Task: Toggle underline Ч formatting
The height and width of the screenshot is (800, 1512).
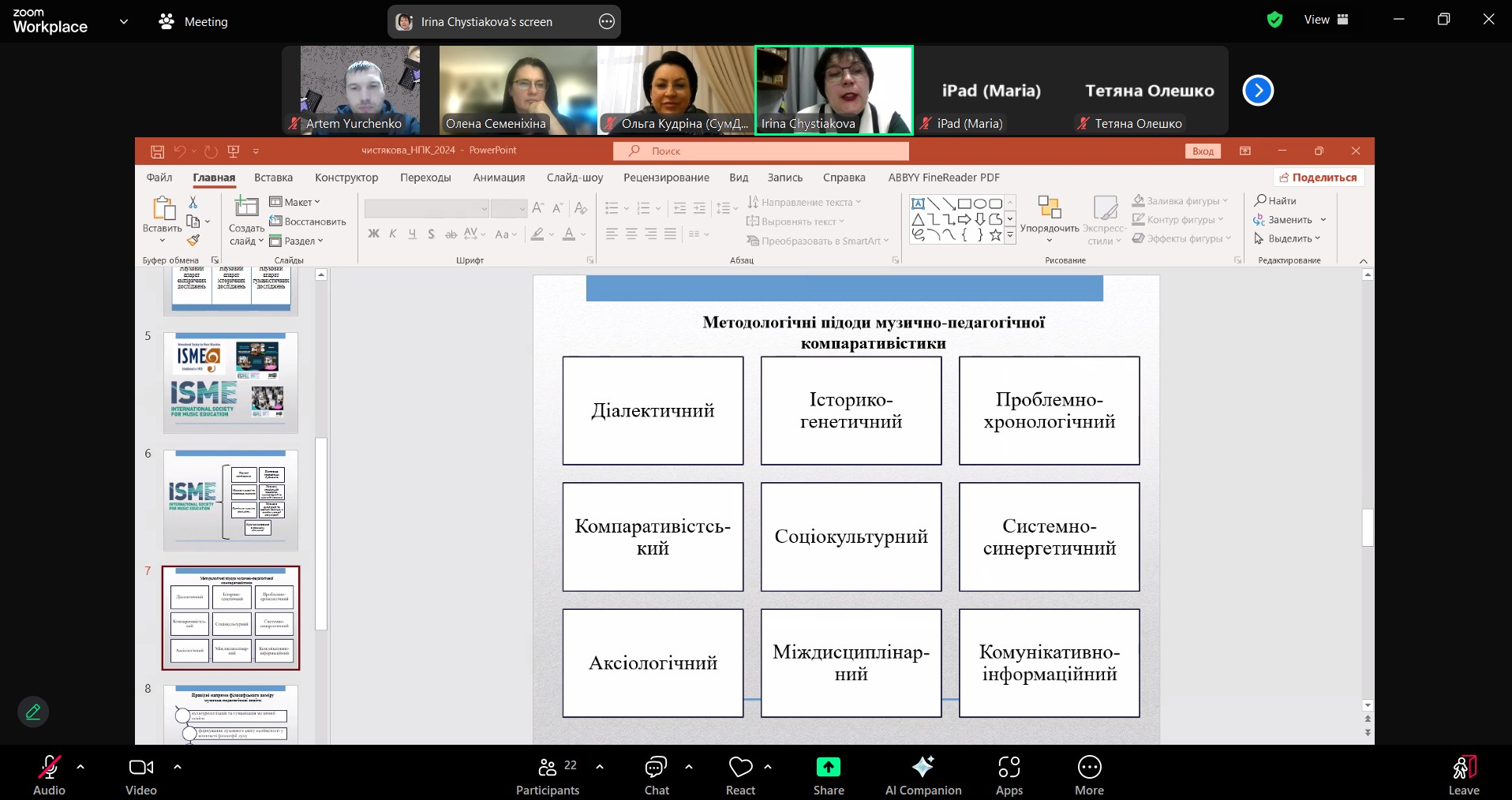Action: pos(412,234)
